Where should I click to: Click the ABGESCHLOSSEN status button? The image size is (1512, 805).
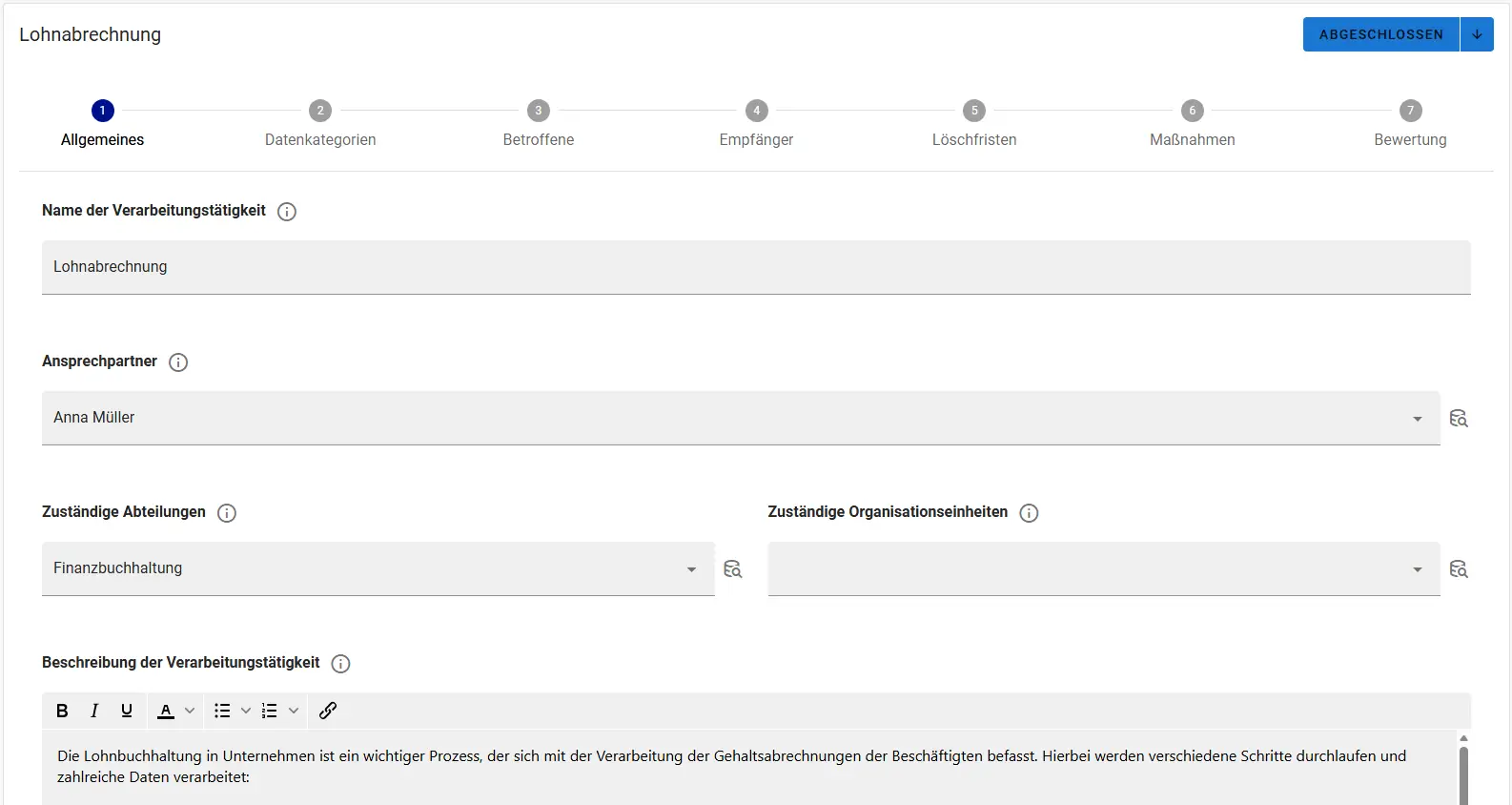coord(1381,34)
